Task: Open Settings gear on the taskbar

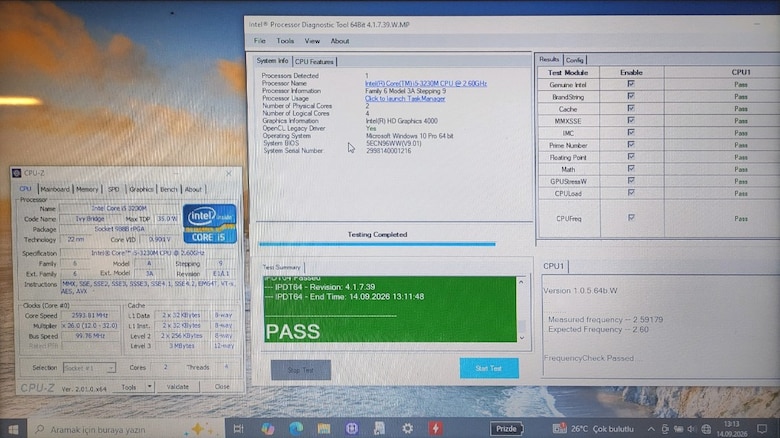Action: (x=407, y=429)
